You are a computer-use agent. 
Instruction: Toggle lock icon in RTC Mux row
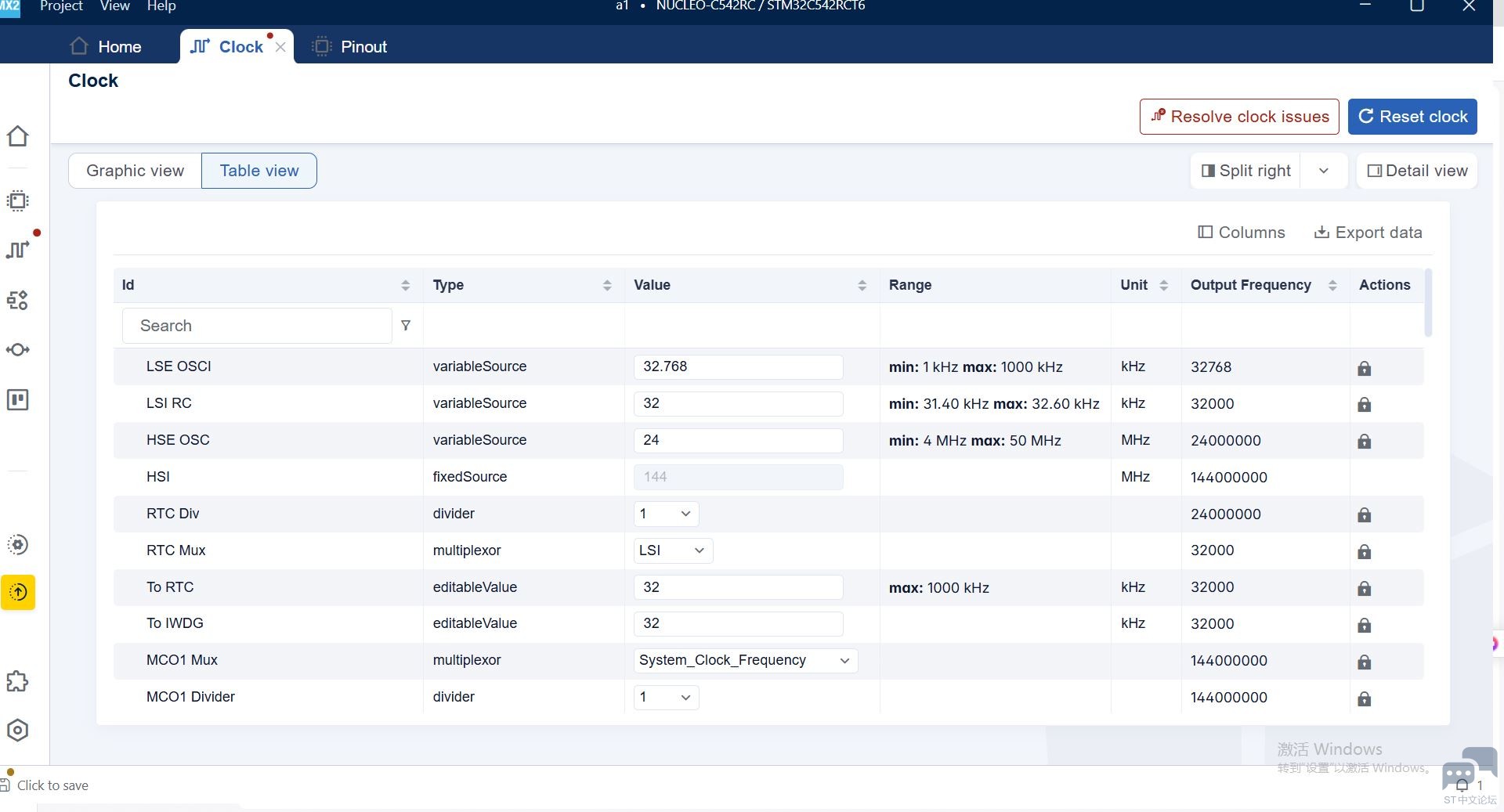click(x=1364, y=552)
